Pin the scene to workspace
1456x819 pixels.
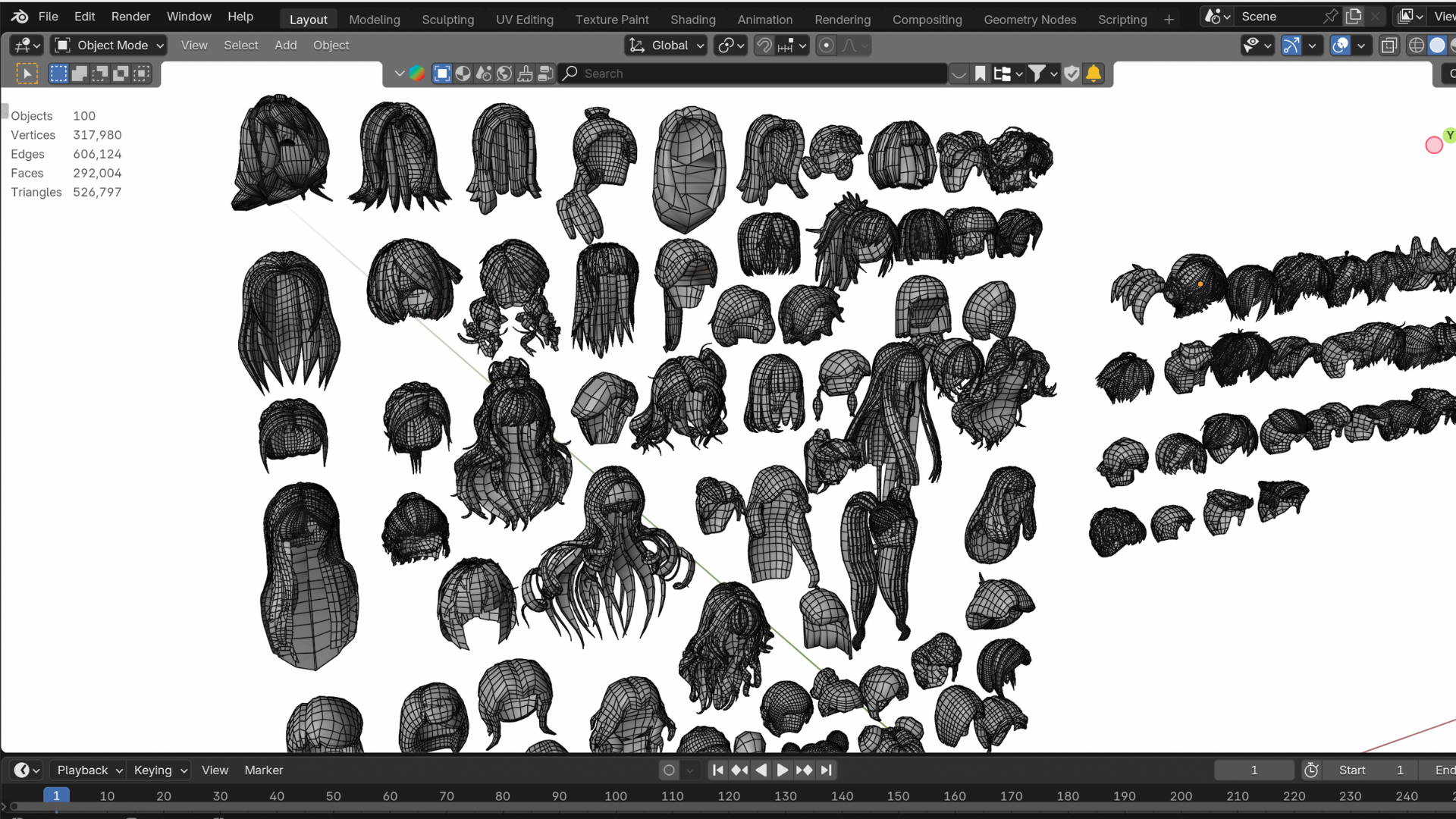[x=1330, y=17]
